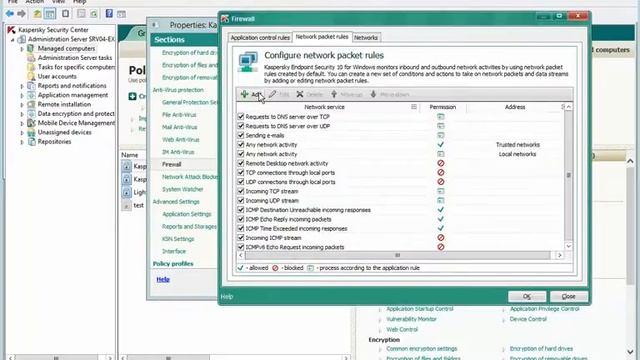
Task: Click blocked icon for Remote Desktop network activity
Action: point(440,163)
